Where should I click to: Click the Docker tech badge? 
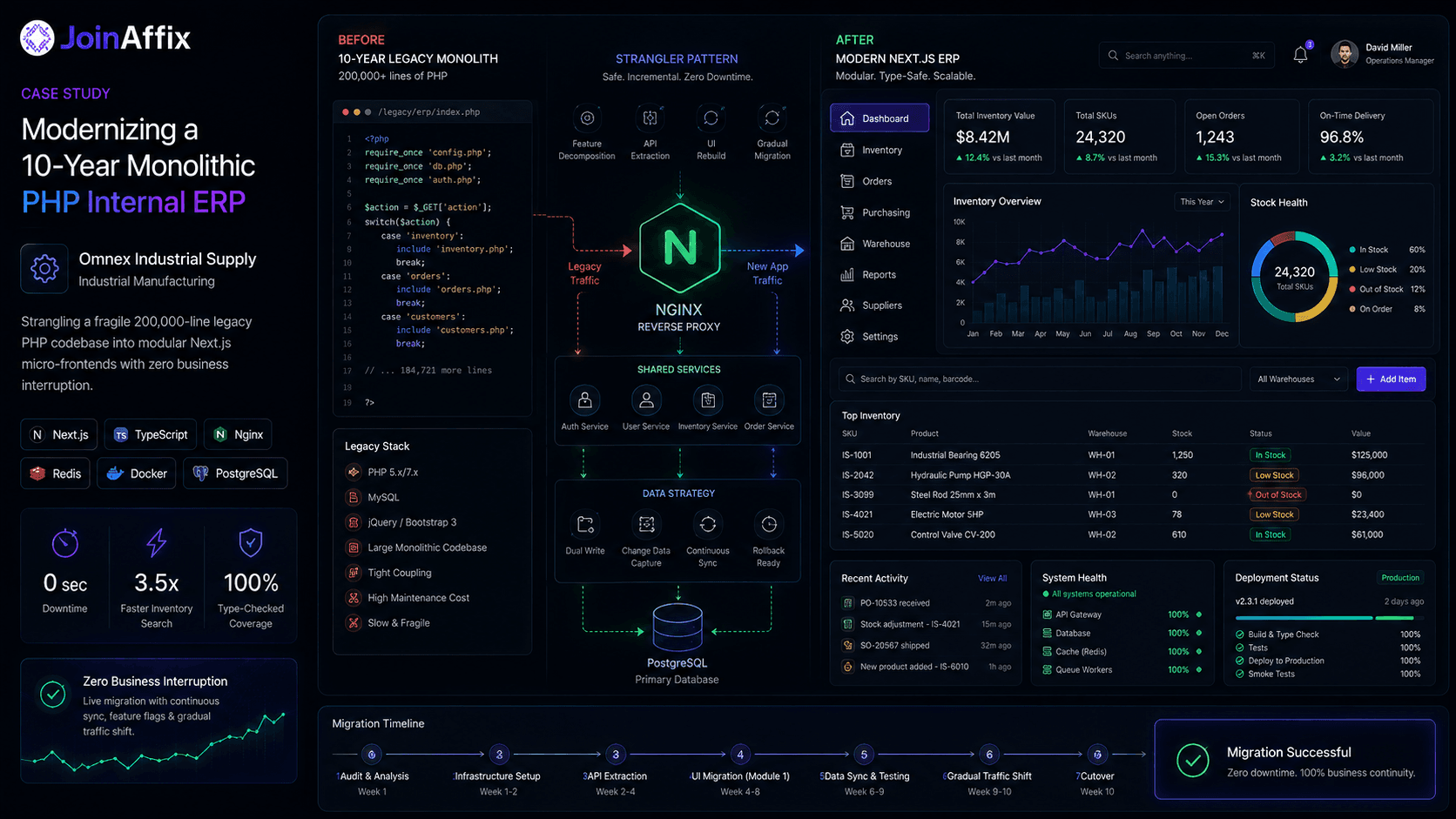point(137,473)
